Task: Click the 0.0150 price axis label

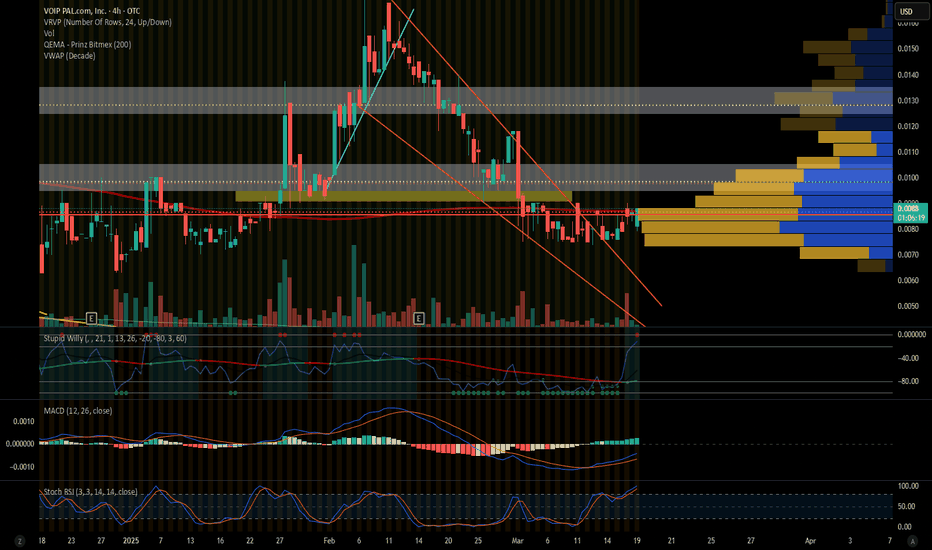Action: pos(908,49)
